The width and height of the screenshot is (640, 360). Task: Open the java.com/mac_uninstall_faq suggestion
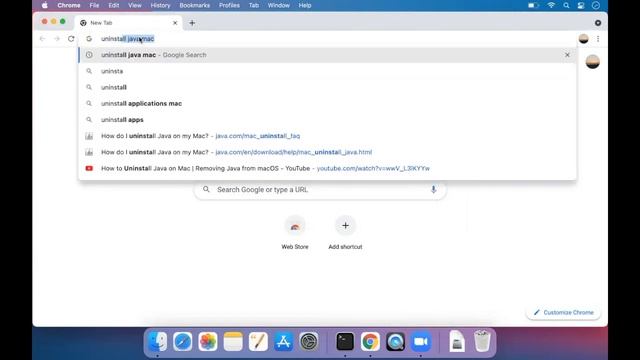[327, 136]
